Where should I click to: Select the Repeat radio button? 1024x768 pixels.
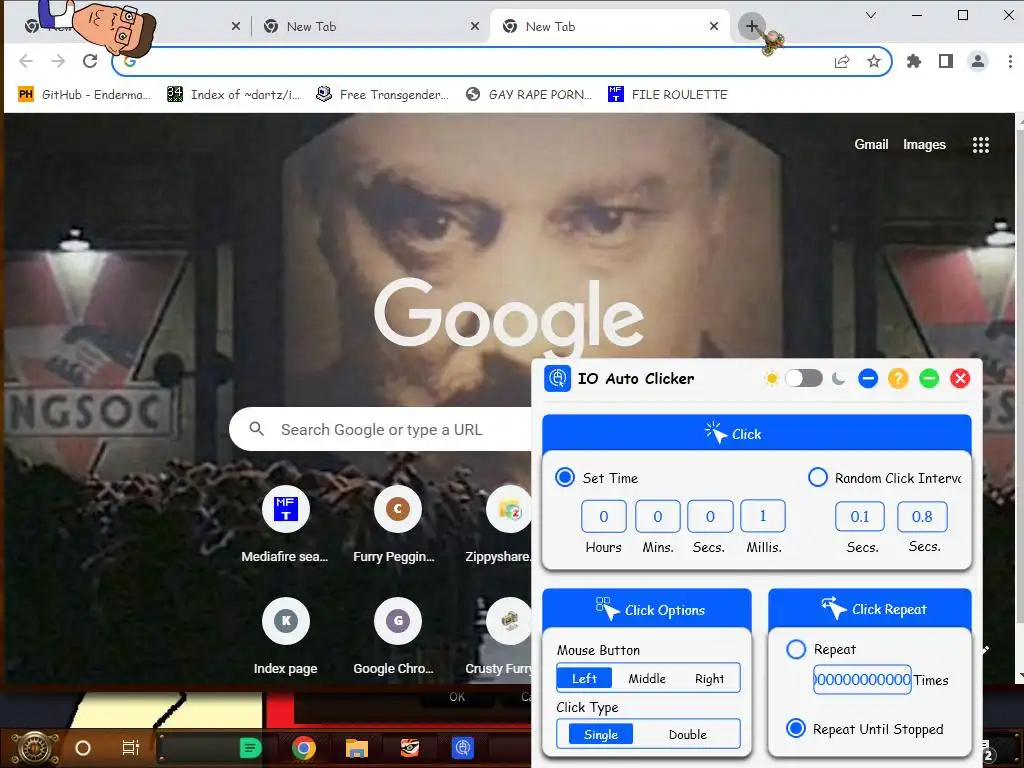[x=796, y=649]
